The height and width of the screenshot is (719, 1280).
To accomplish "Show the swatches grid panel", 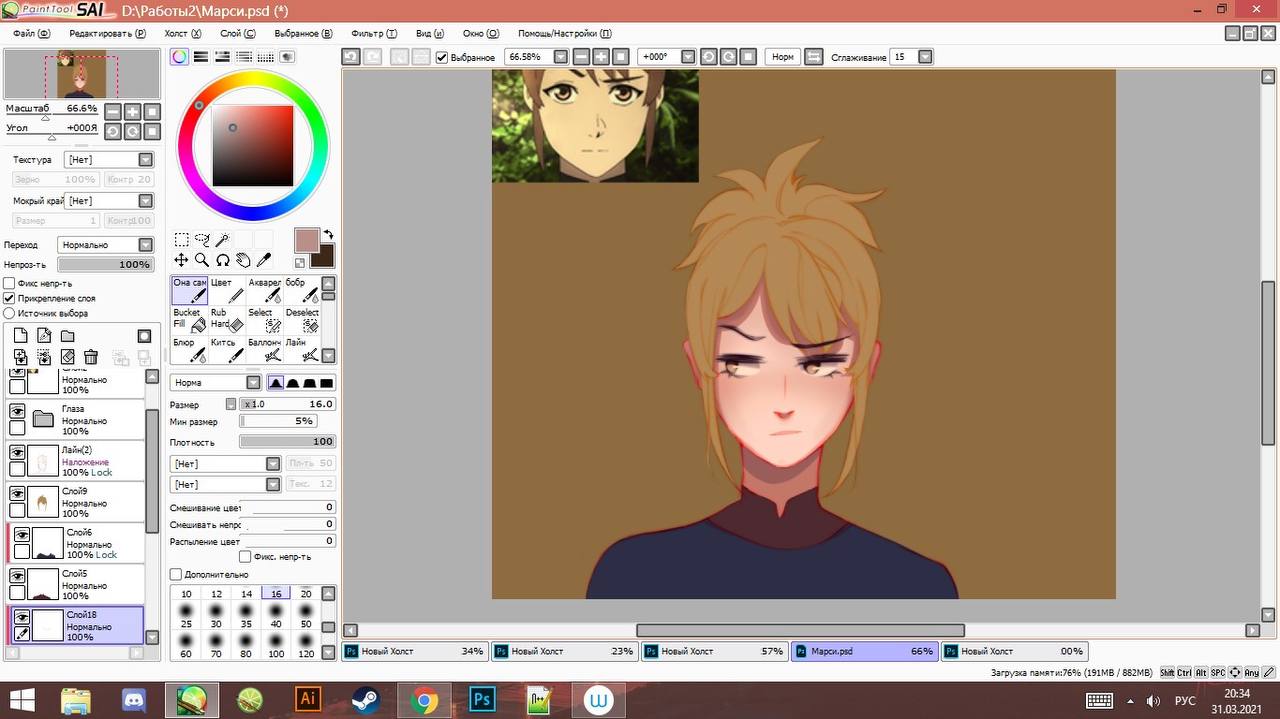I will [266, 57].
